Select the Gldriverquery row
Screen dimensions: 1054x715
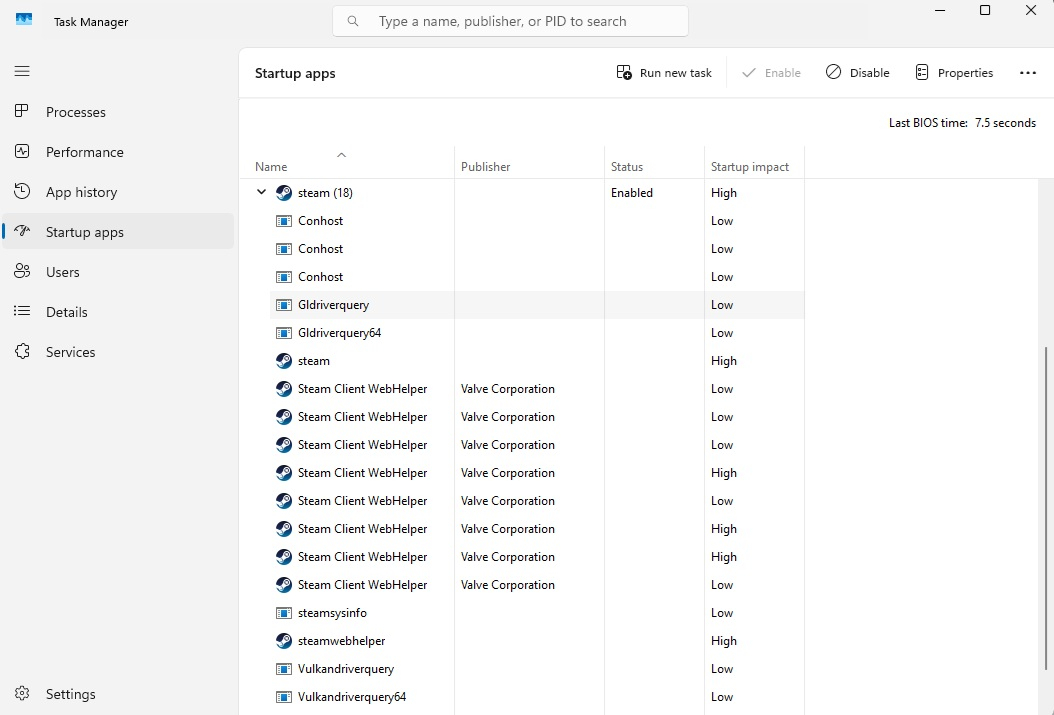537,305
